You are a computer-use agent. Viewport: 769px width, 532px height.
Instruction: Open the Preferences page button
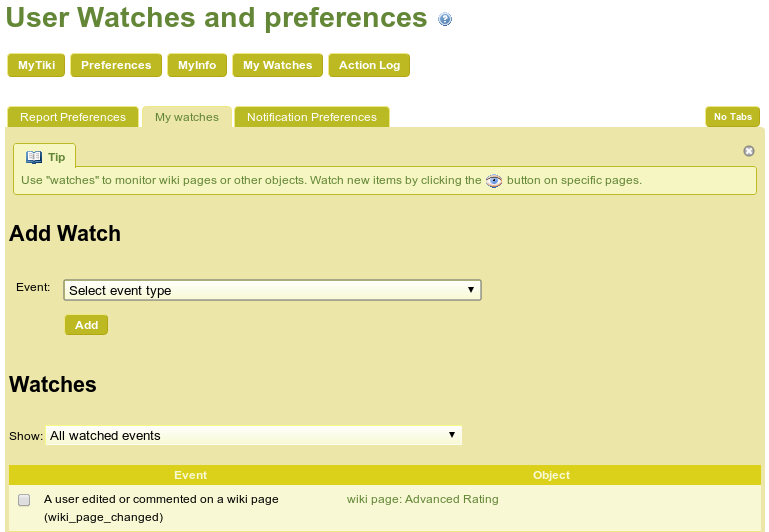point(116,65)
